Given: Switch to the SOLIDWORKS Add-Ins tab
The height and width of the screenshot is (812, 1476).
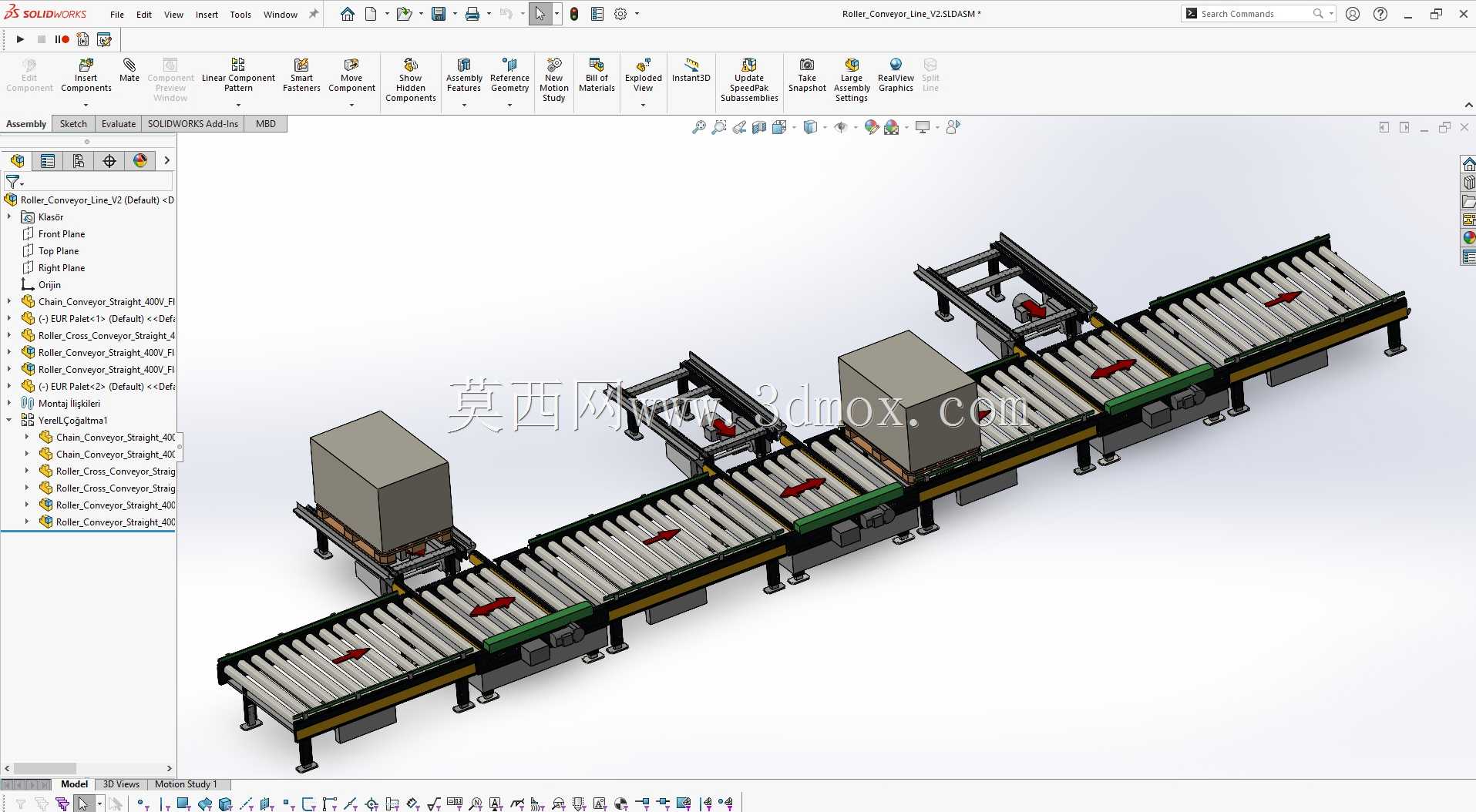Looking at the screenshot, I should click(x=193, y=124).
